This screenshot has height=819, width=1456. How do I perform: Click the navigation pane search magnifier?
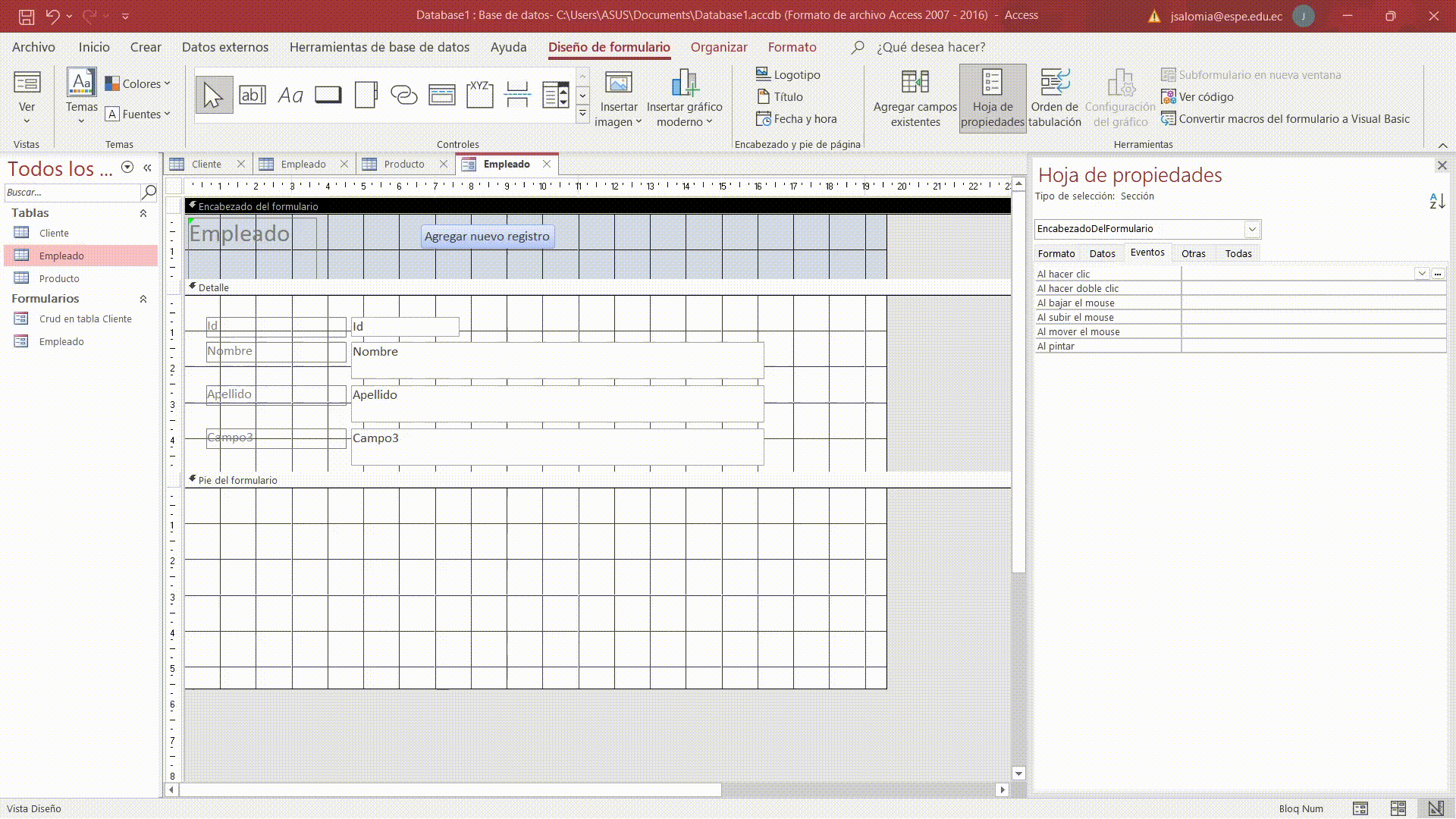click(149, 192)
